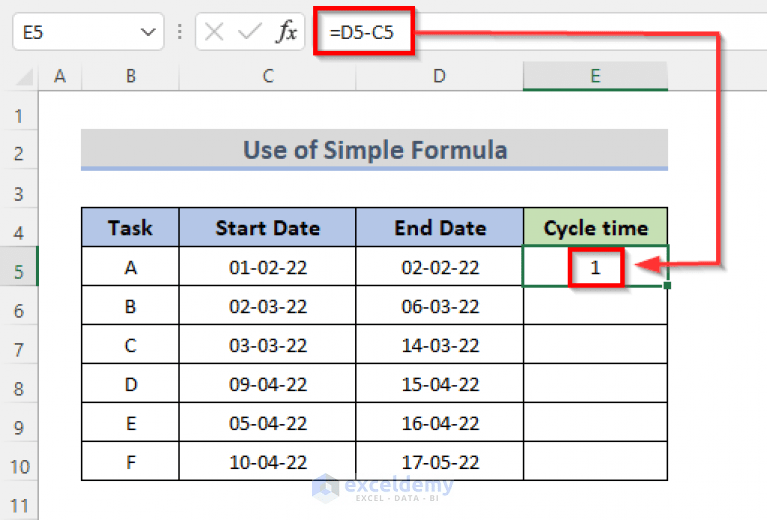The height and width of the screenshot is (520, 767).
Task: Click the 'Use of Simple Formula' title cell
Action: coord(374,150)
